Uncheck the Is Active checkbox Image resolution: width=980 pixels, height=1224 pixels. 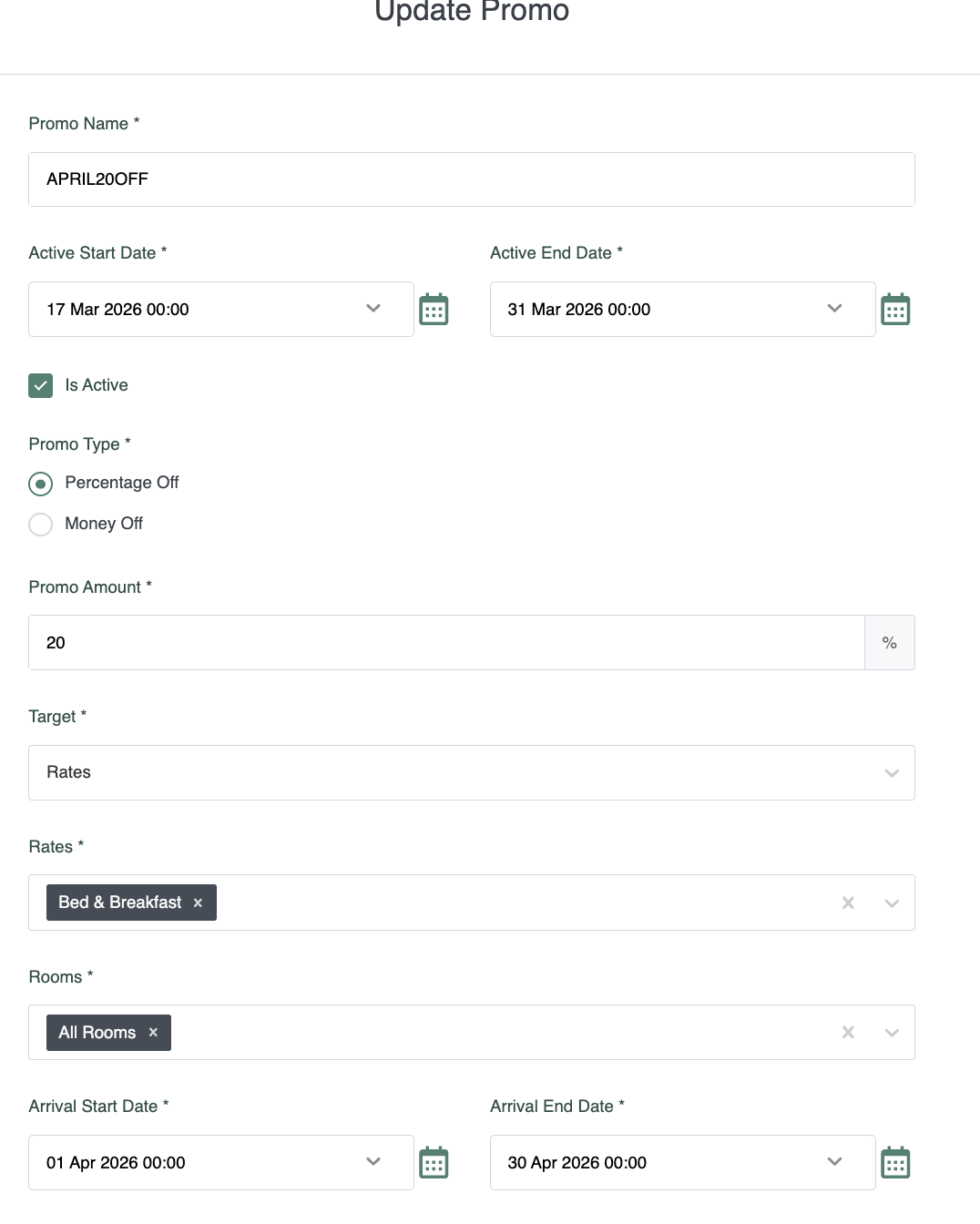[41, 386]
